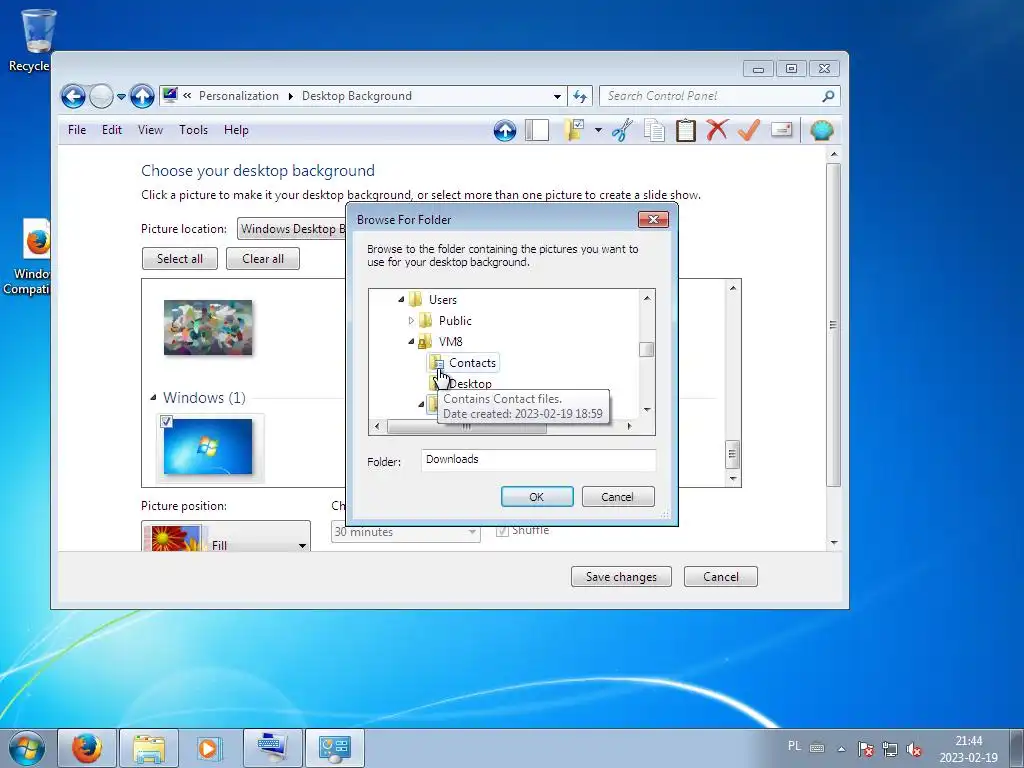This screenshot has width=1024, height=768.
Task: Click OK in Browse For Folder
Action: pyautogui.click(x=537, y=496)
